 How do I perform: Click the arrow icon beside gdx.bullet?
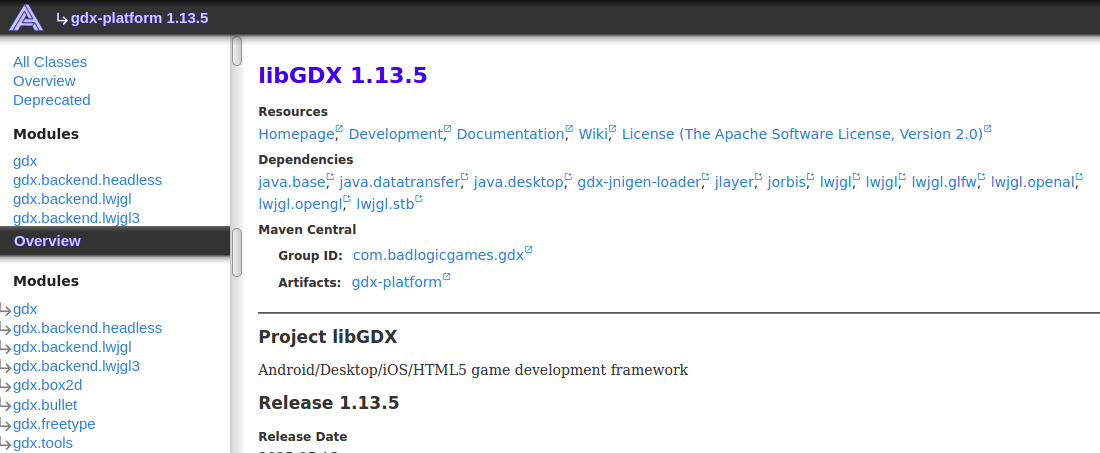click(6, 407)
